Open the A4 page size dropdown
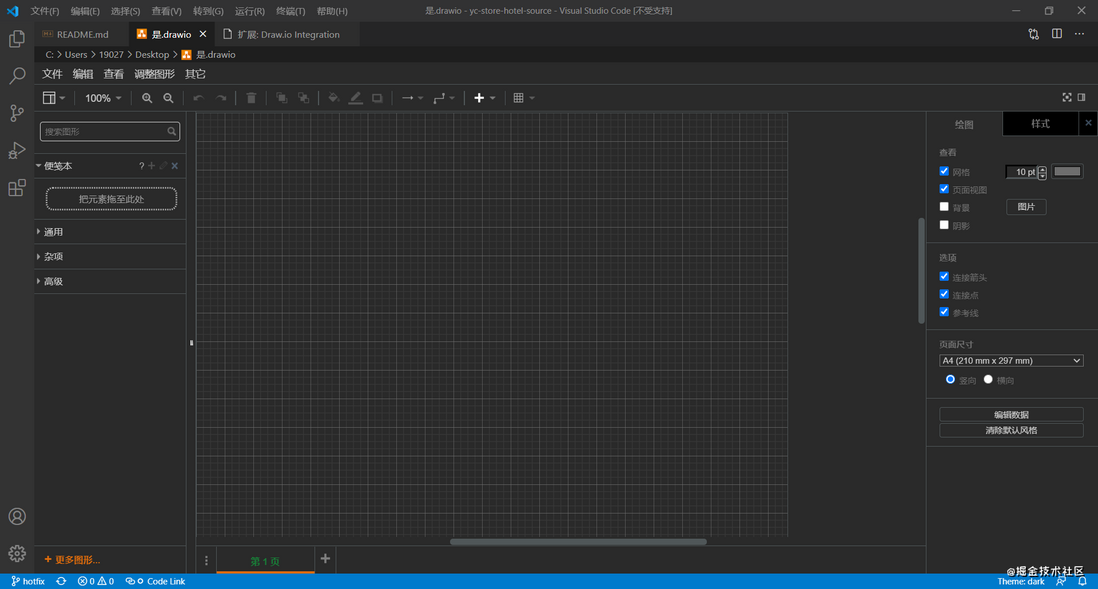The width and height of the screenshot is (1098, 589). click(1011, 361)
